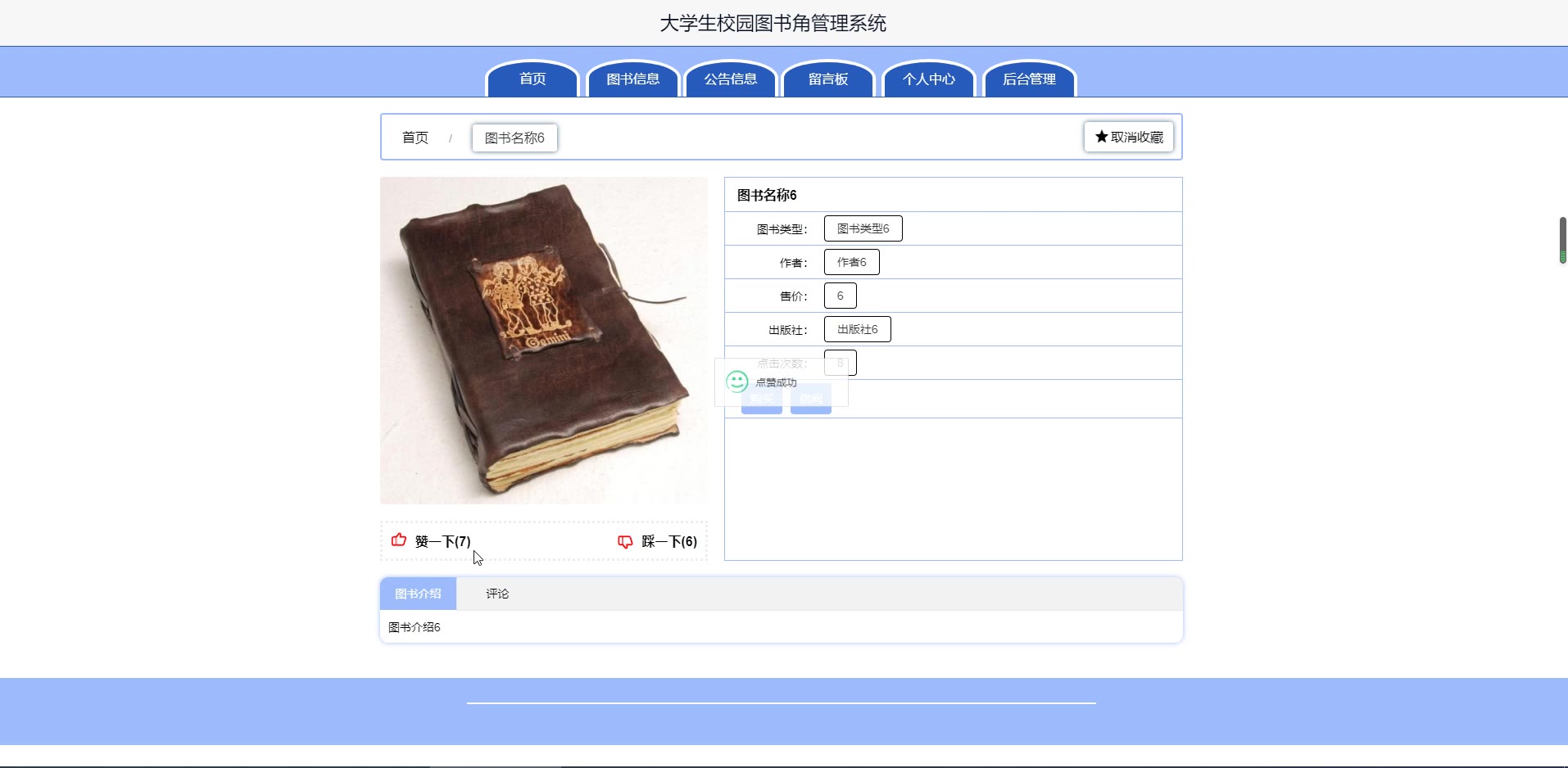Click the 点赞成功 toast message text
The width and height of the screenshot is (1568, 768).
coord(776,382)
